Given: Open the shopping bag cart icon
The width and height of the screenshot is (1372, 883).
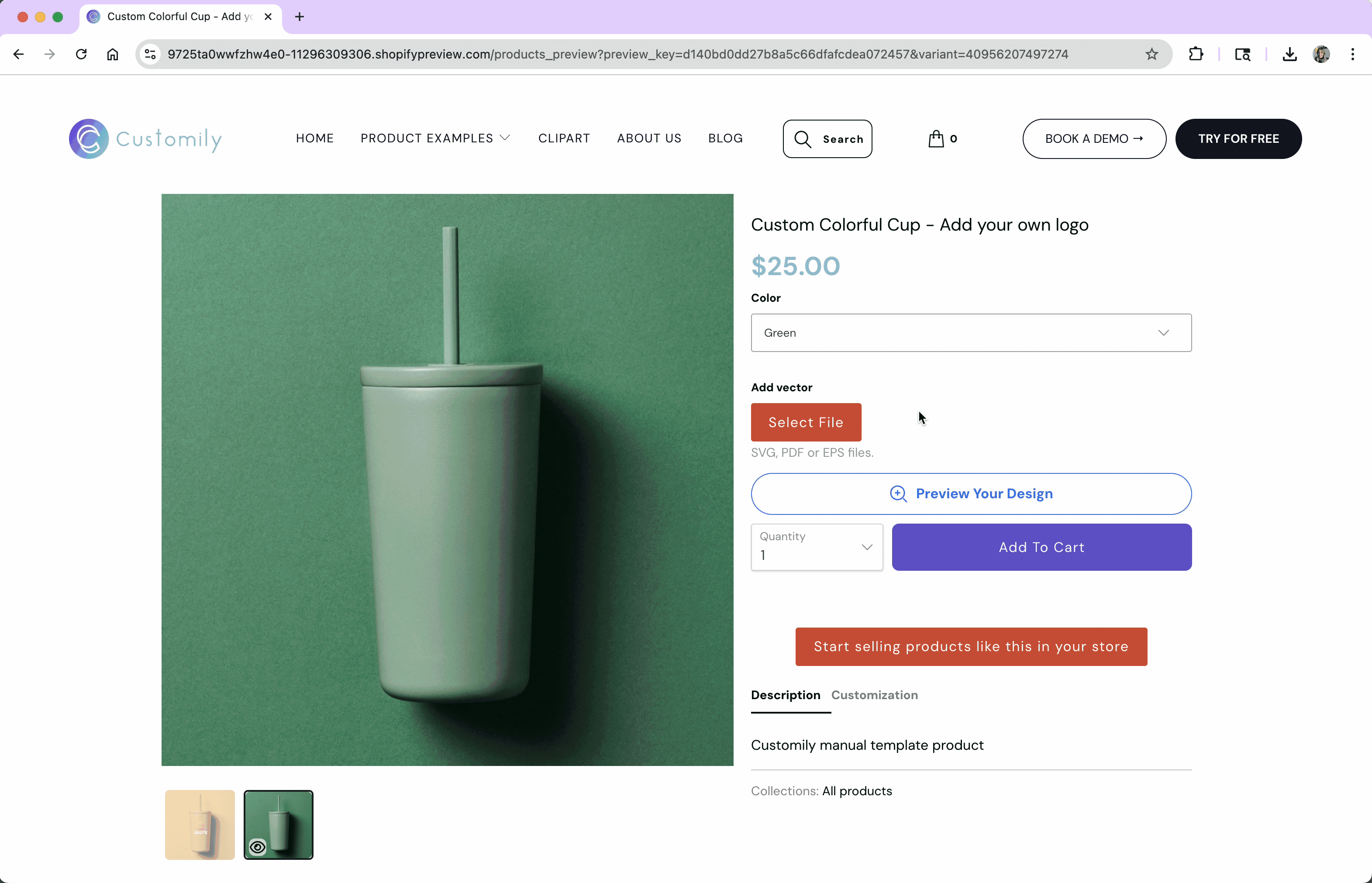Looking at the screenshot, I should (x=936, y=139).
